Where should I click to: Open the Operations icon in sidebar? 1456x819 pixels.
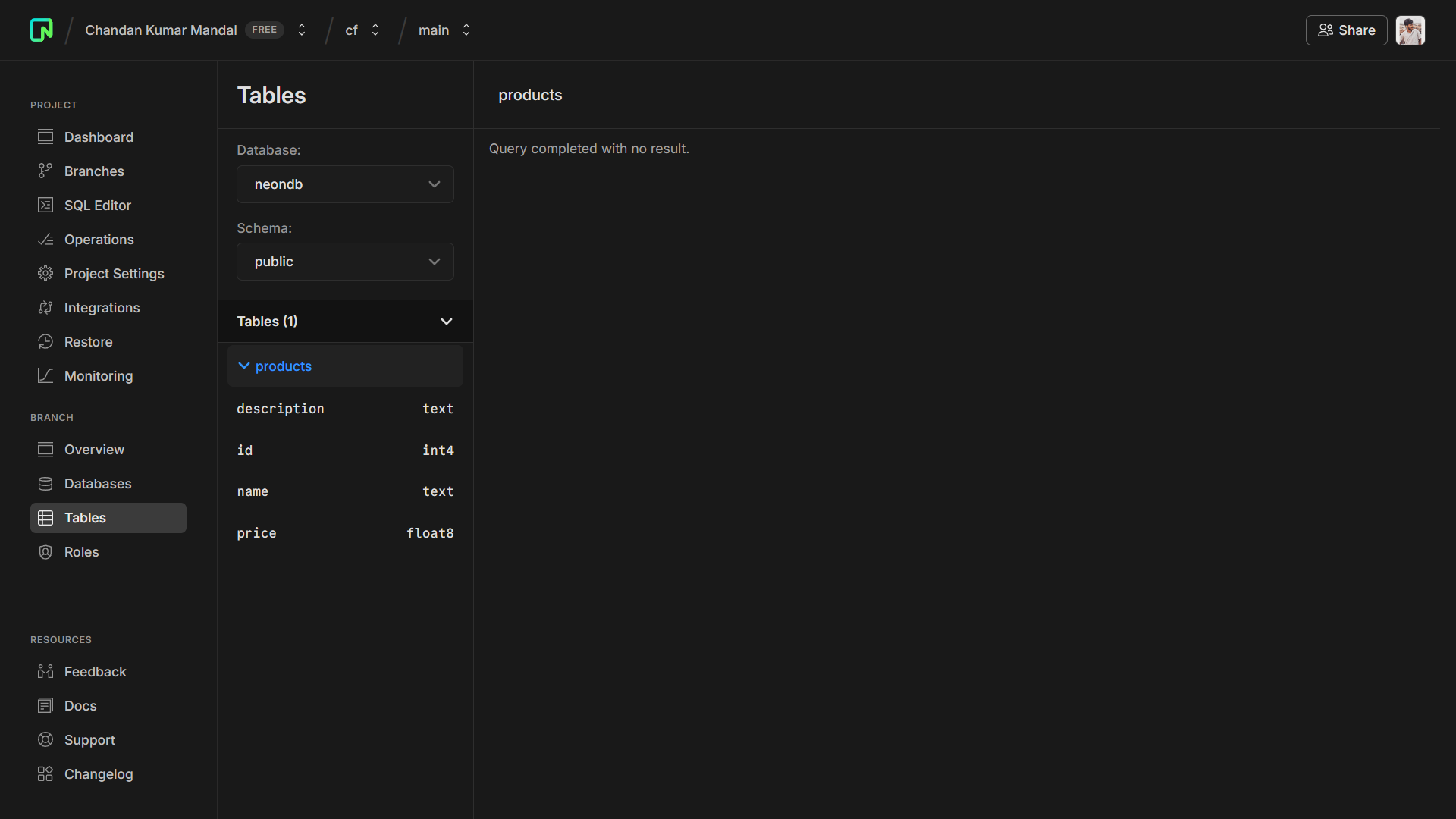pos(45,240)
